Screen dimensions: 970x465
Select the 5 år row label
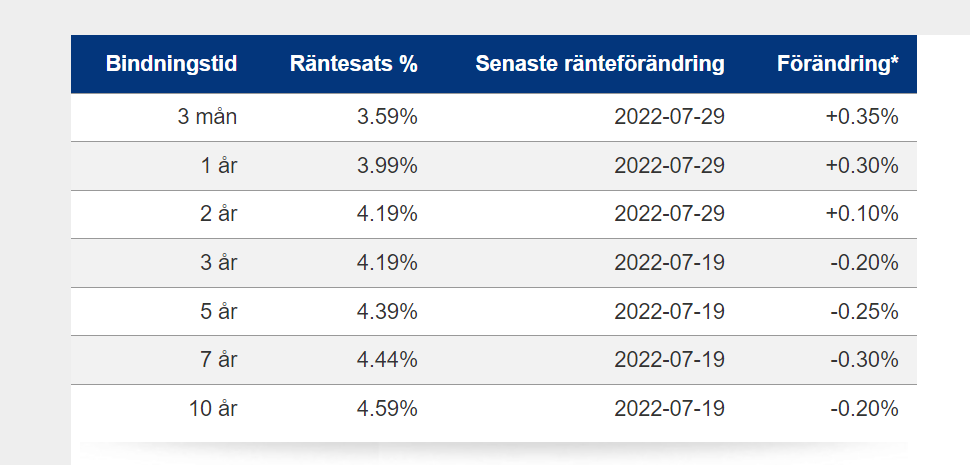(x=219, y=311)
